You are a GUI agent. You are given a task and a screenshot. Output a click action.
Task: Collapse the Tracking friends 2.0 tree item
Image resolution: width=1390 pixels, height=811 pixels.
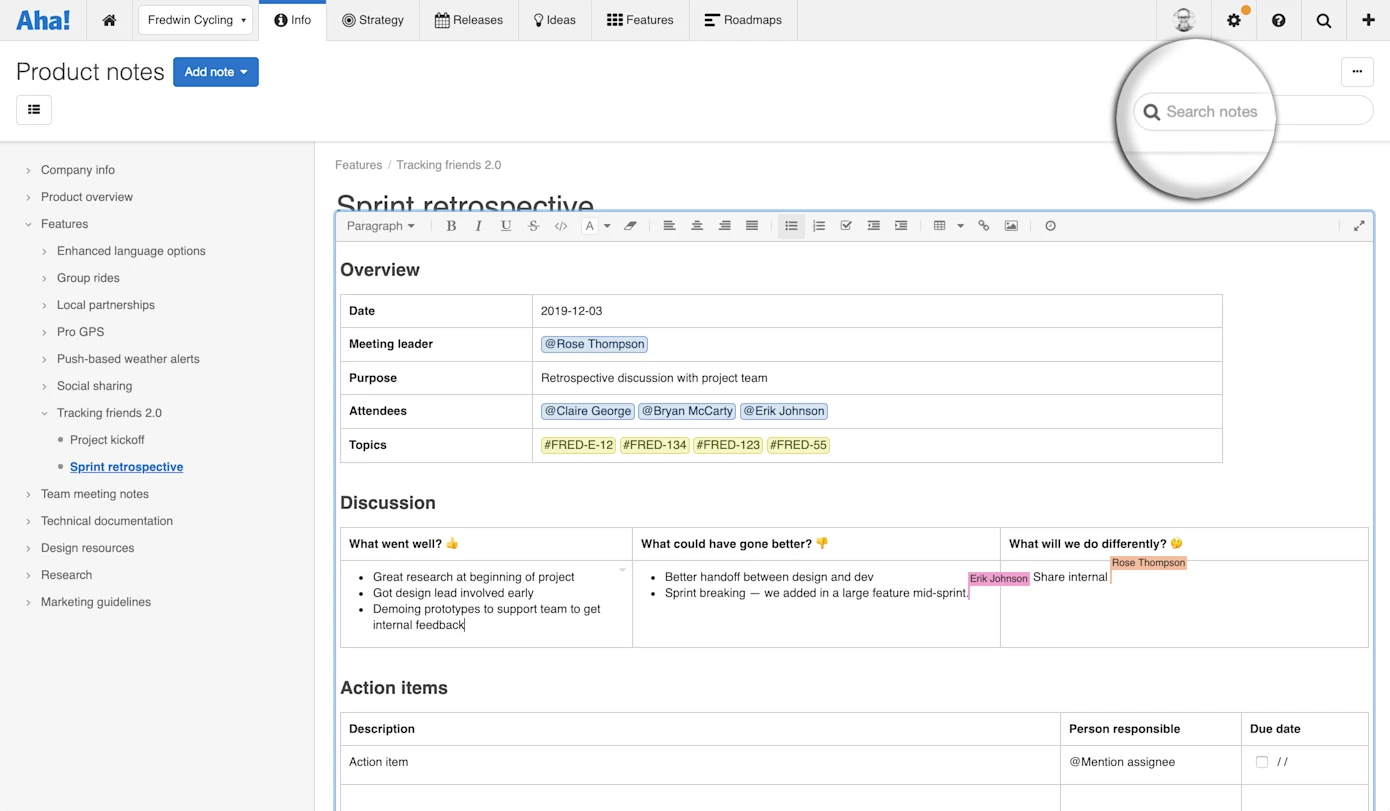coord(44,412)
